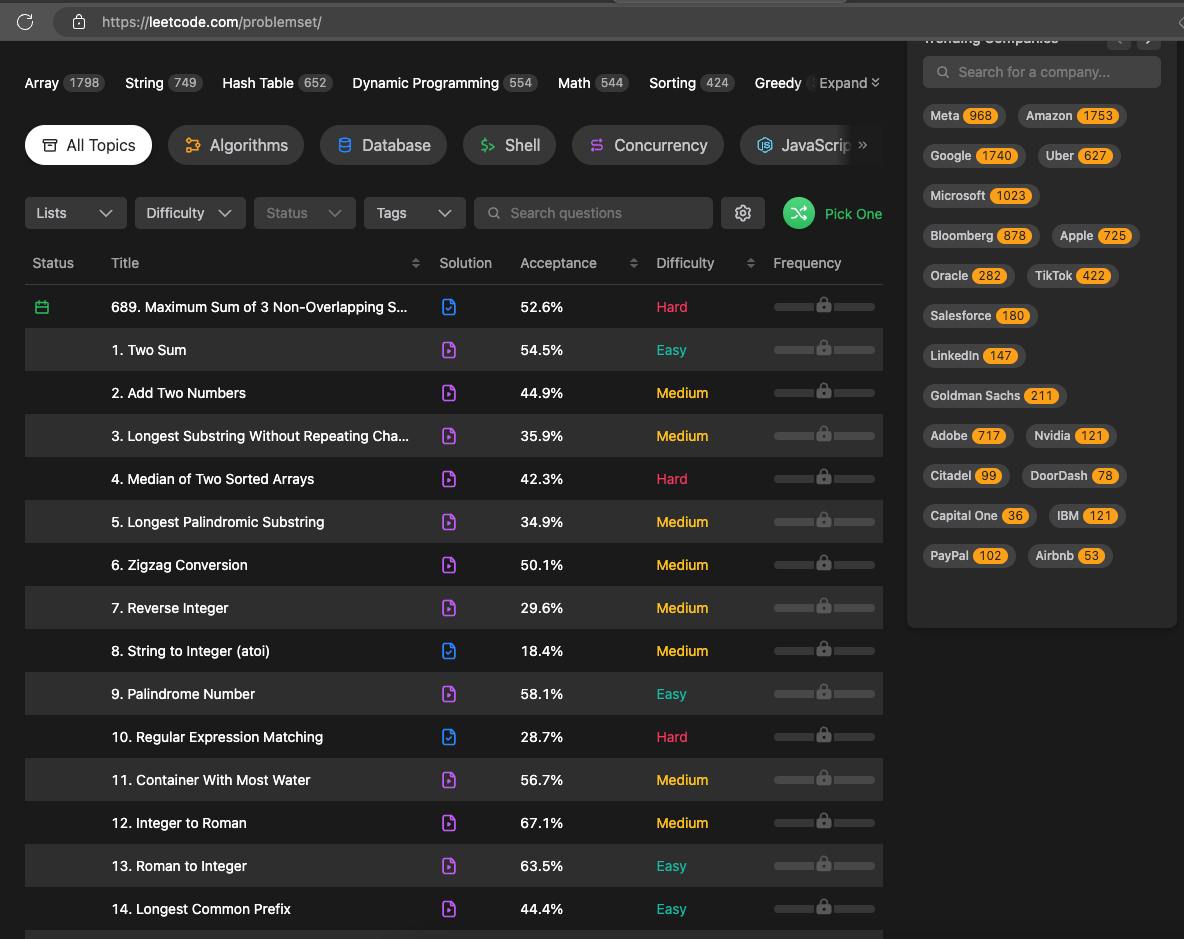Select the All Topics tab
Viewport: 1184px width, 939px height.
click(88, 145)
